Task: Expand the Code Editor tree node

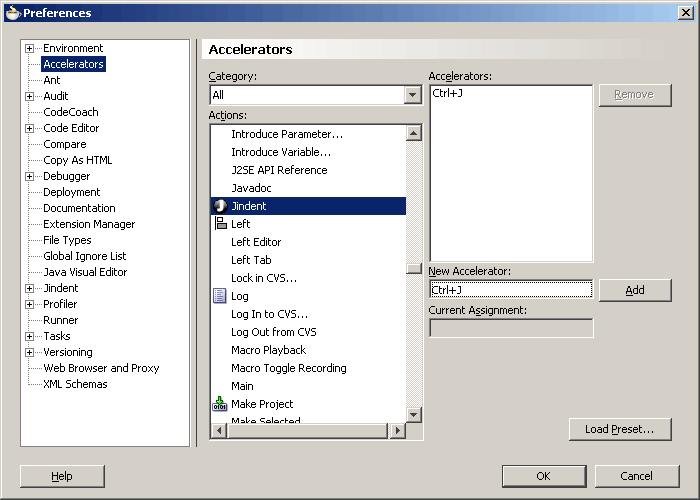Action: 30,128
